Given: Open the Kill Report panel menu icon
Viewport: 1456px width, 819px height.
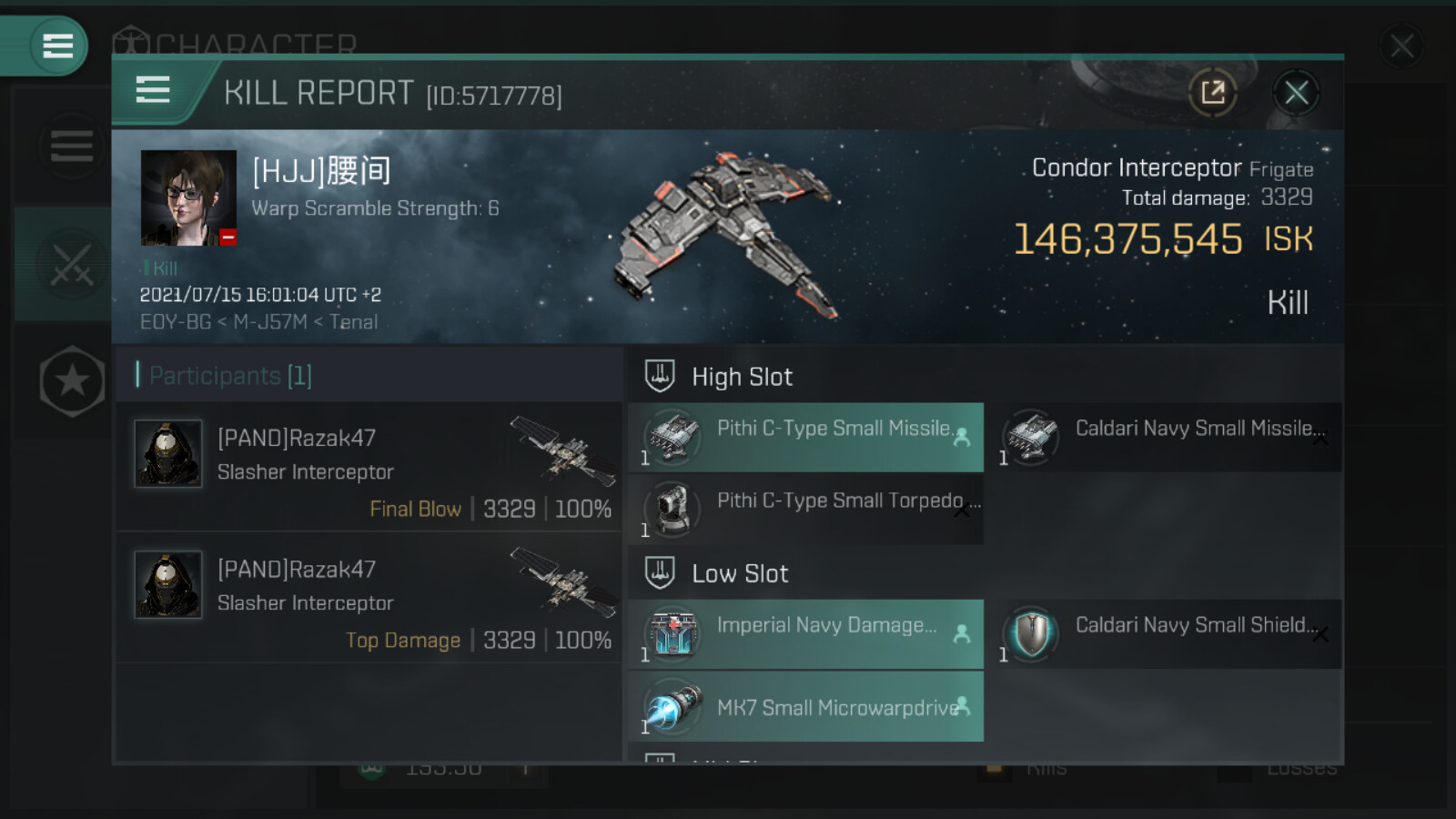Looking at the screenshot, I should [153, 90].
